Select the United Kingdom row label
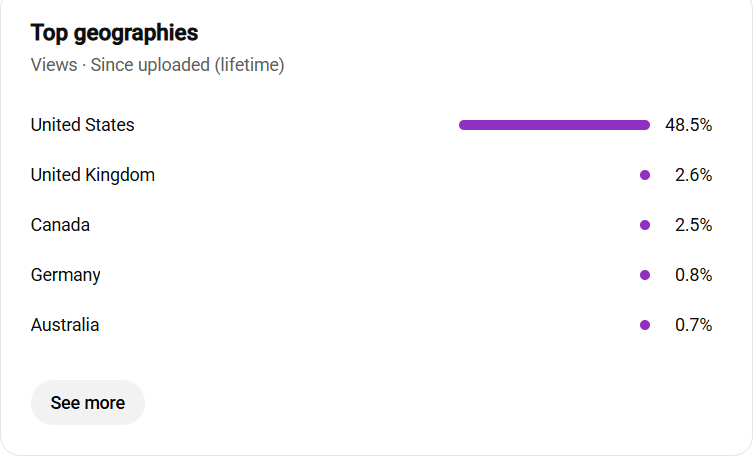This screenshot has height=463, width=755. tap(93, 175)
